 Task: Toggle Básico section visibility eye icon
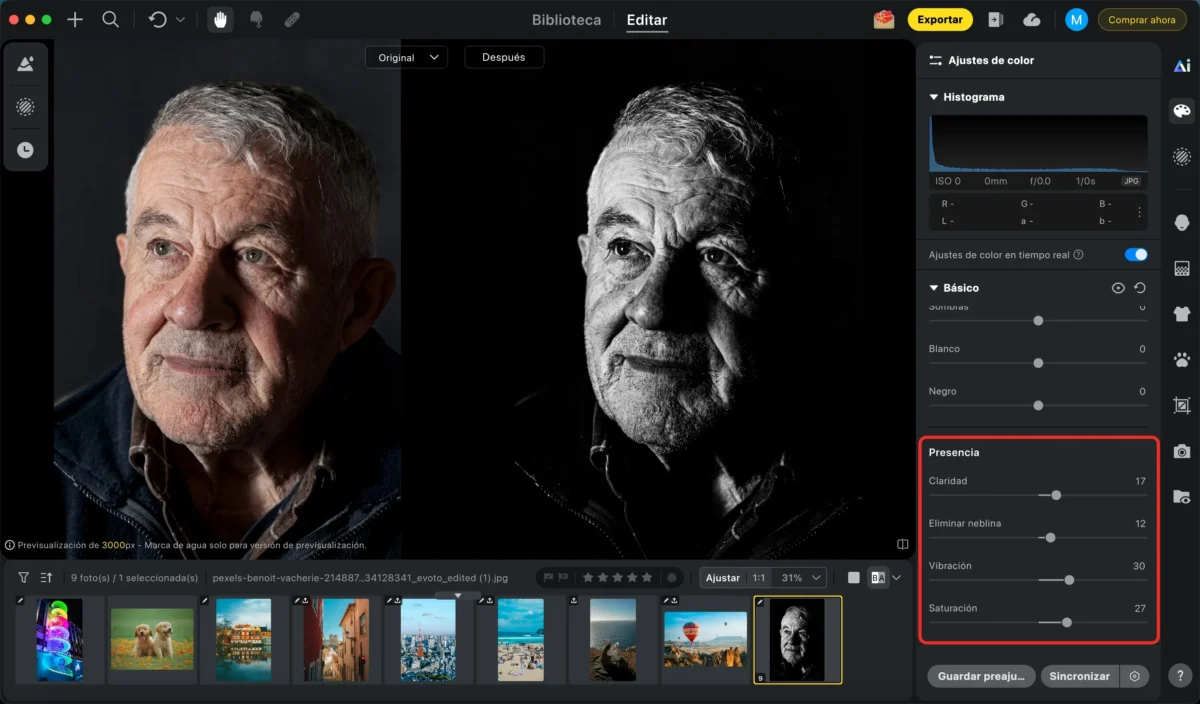(1118, 288)
